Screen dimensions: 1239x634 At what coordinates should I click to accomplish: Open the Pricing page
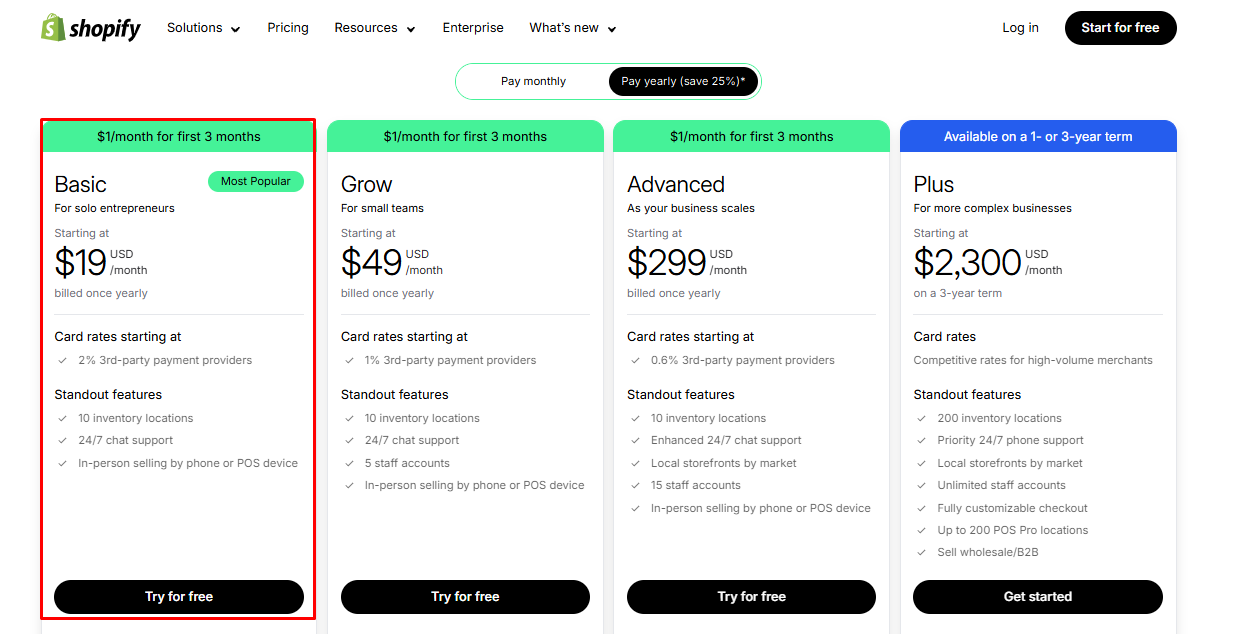tap(287, 27)
